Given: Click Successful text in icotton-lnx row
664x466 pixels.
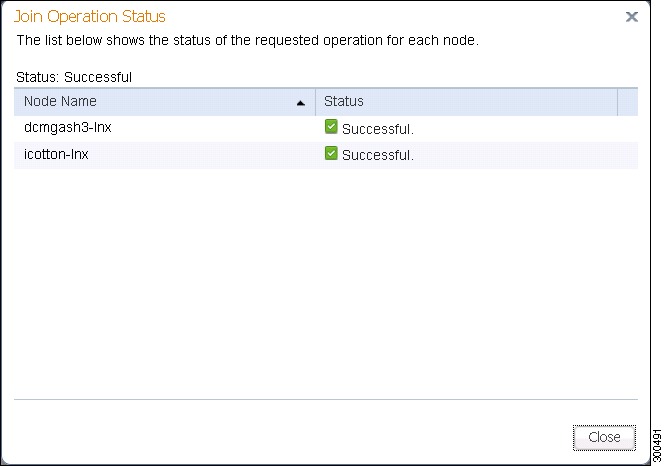Looking at the screenshot, I should point(378,155).
